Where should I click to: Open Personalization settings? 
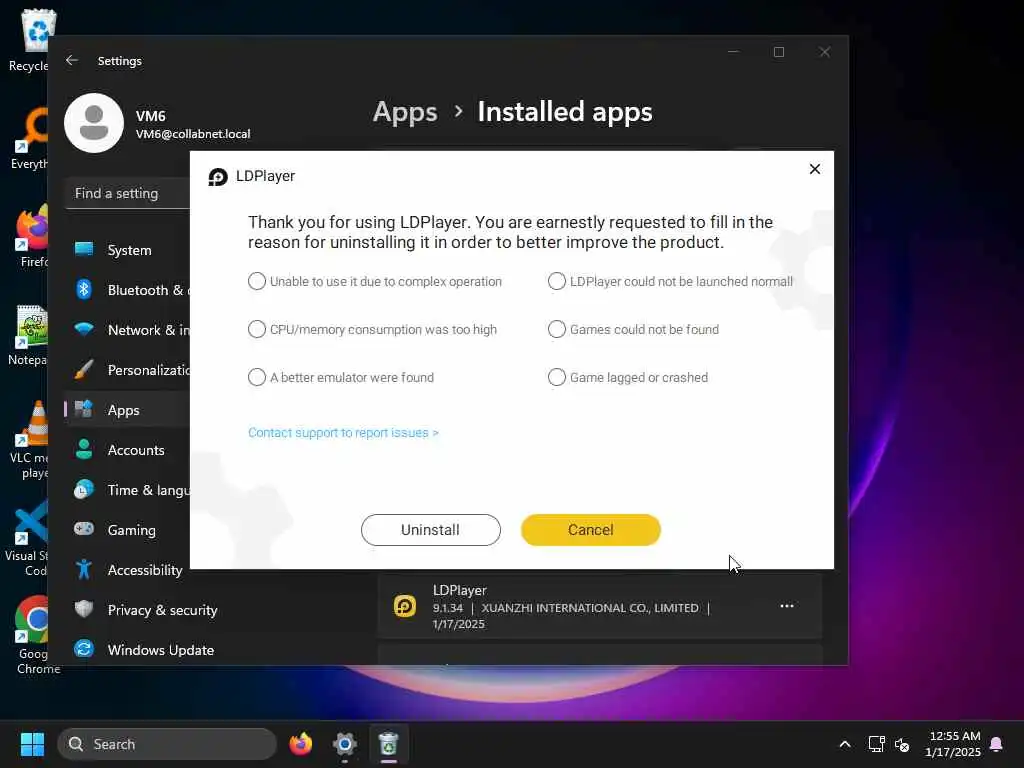128,370
